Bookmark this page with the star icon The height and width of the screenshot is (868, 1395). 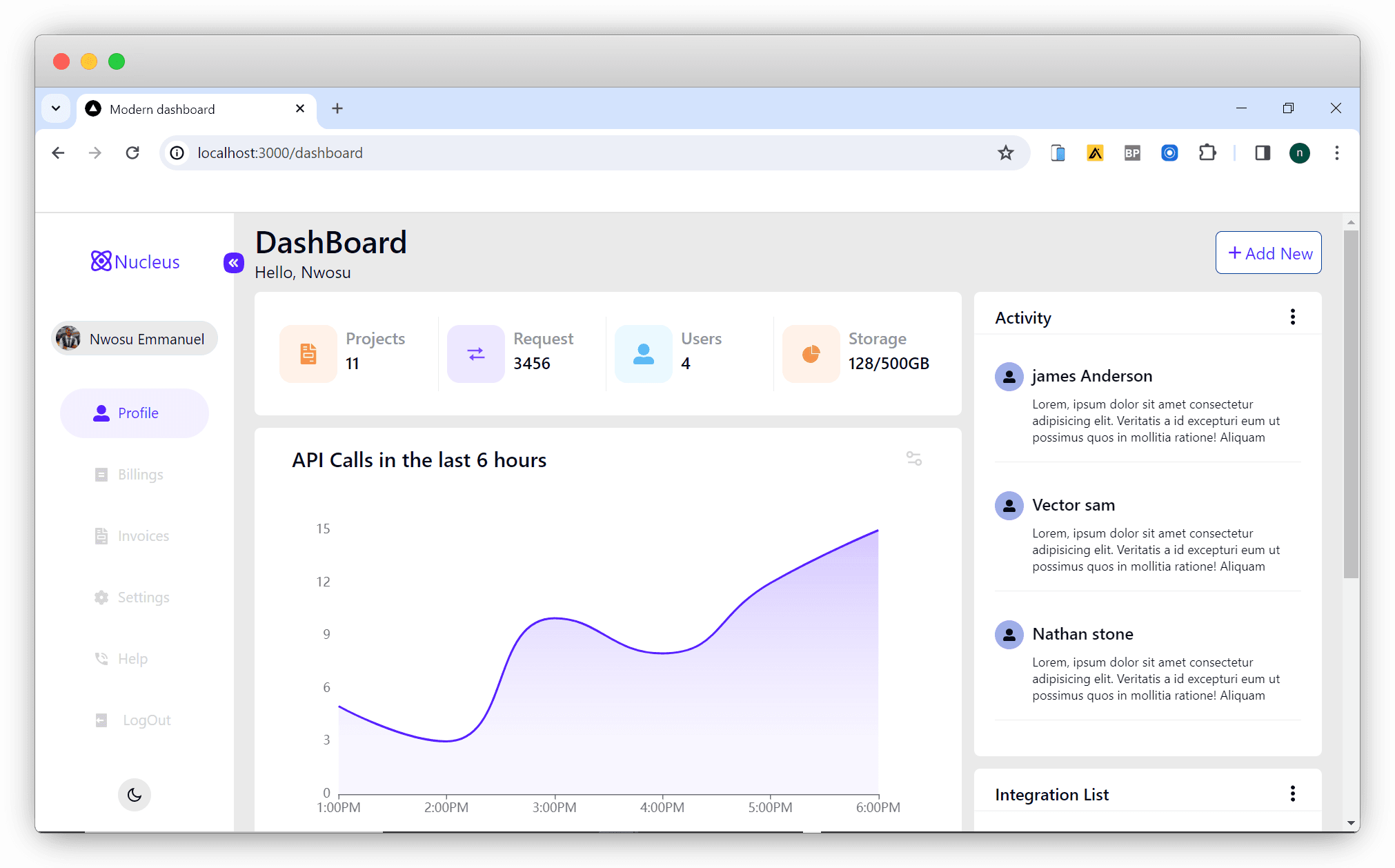coord(1006,153)
